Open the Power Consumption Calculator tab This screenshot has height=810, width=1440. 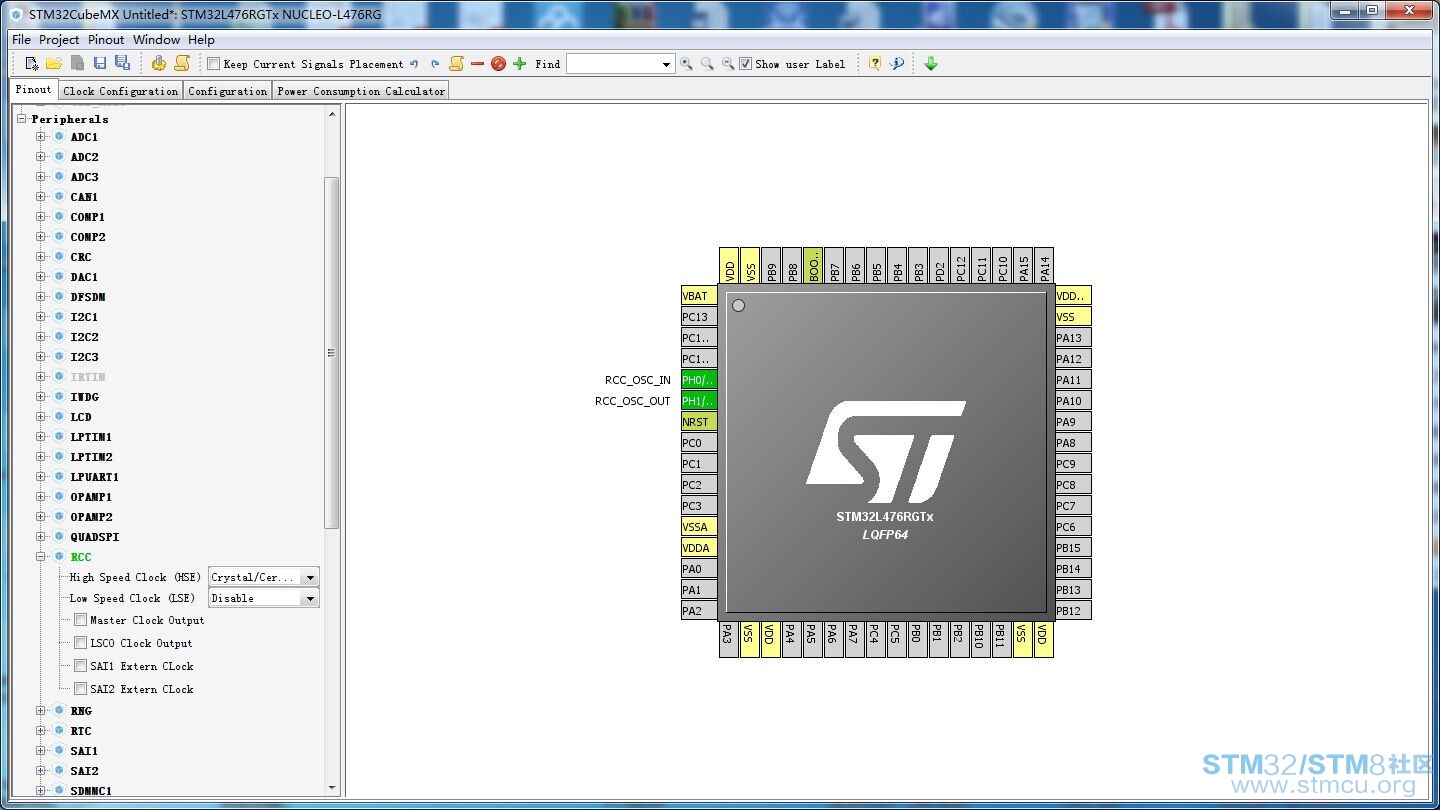coord(361,91)
